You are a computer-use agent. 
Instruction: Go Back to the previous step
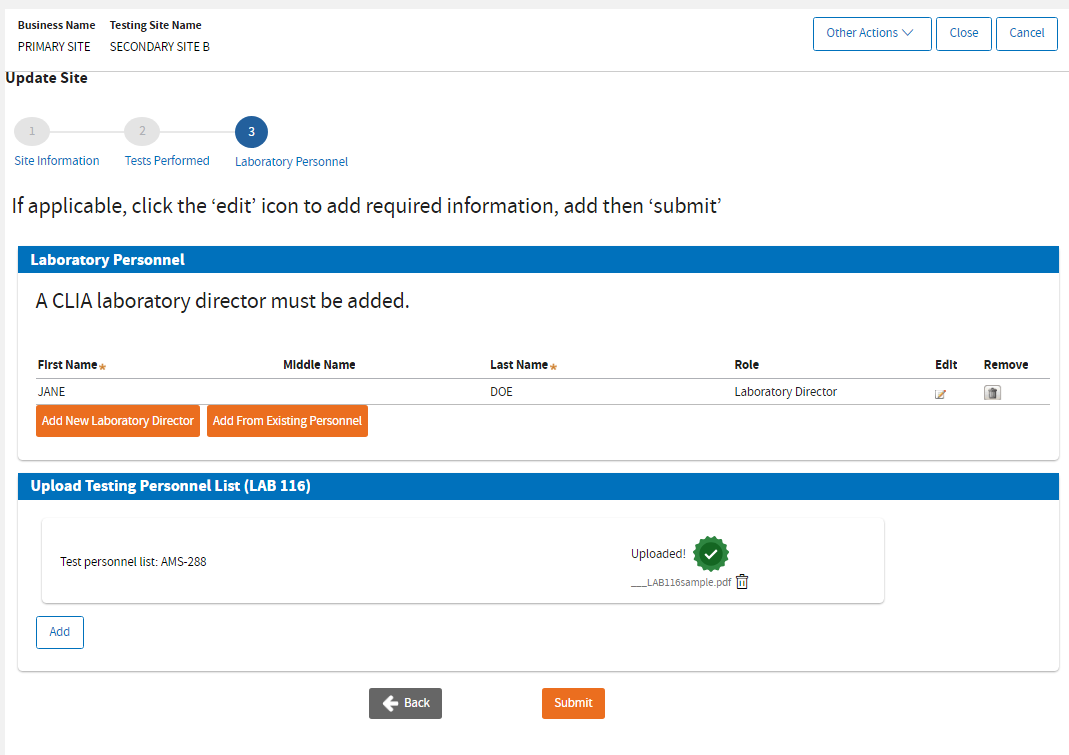405,703
